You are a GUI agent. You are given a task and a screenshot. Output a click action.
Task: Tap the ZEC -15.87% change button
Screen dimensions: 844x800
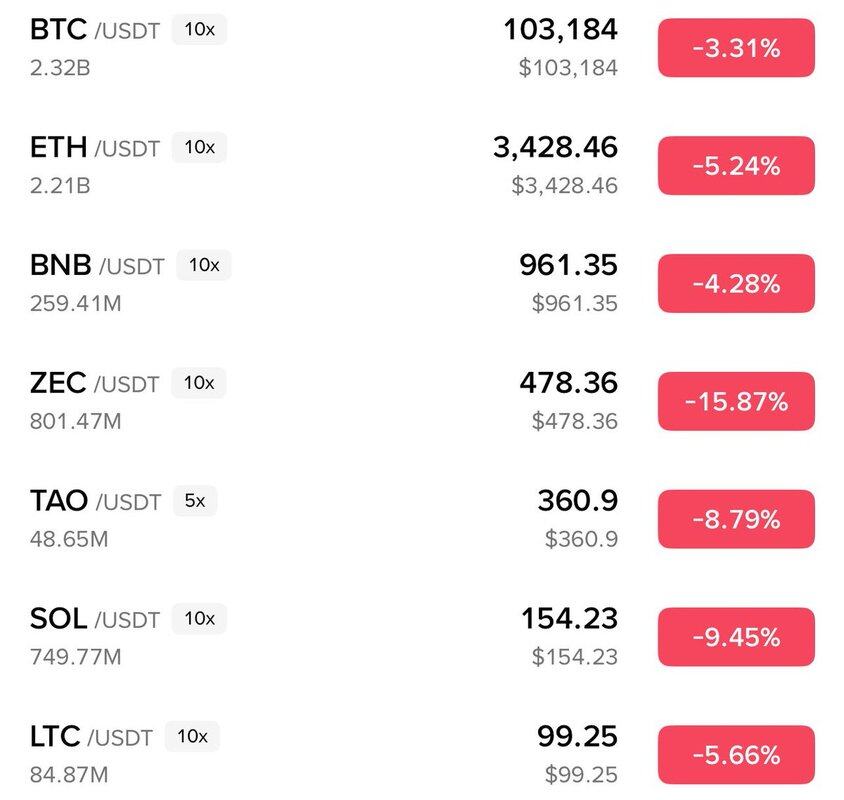click(736, 402)
